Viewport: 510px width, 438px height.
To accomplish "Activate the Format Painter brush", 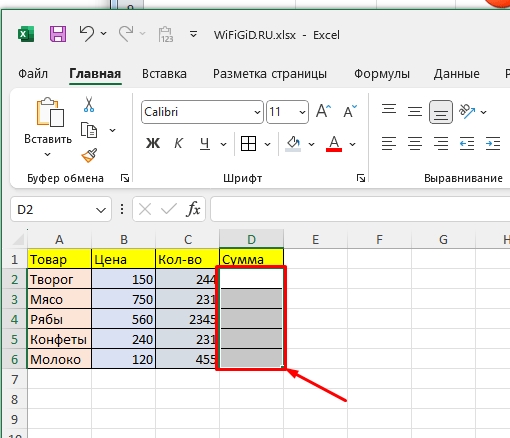I will pyautogui.click(x=89, y=155).
